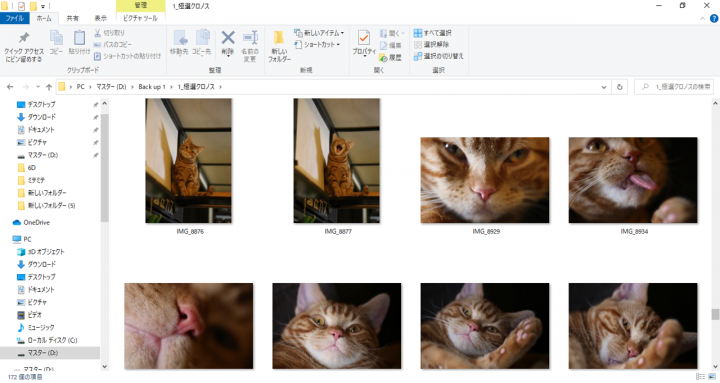
Task: Select the Cut (切り取り) scissors command
Action: (109, 33)
